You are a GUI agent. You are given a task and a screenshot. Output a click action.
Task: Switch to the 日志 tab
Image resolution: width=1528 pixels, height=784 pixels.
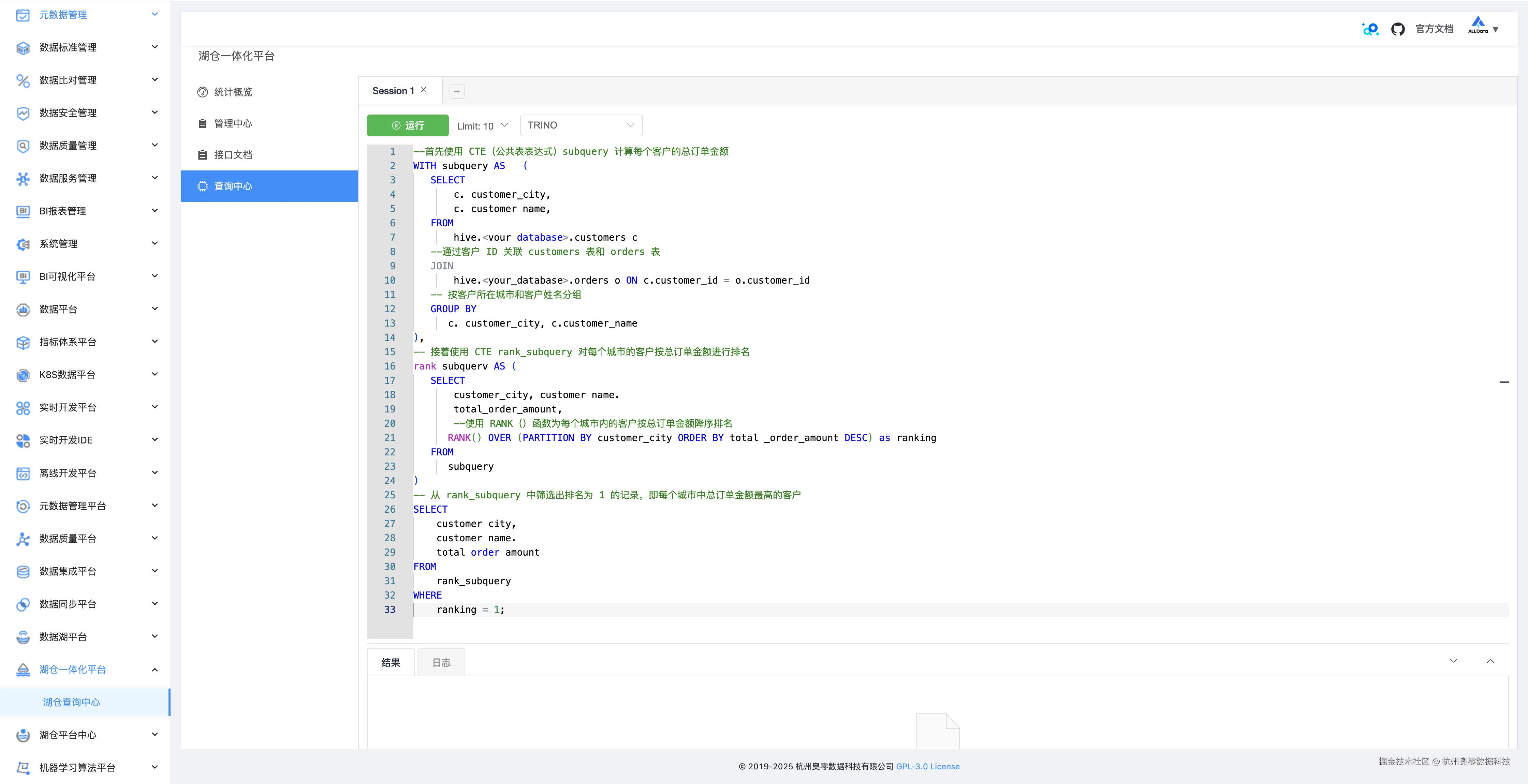(441, 662)
